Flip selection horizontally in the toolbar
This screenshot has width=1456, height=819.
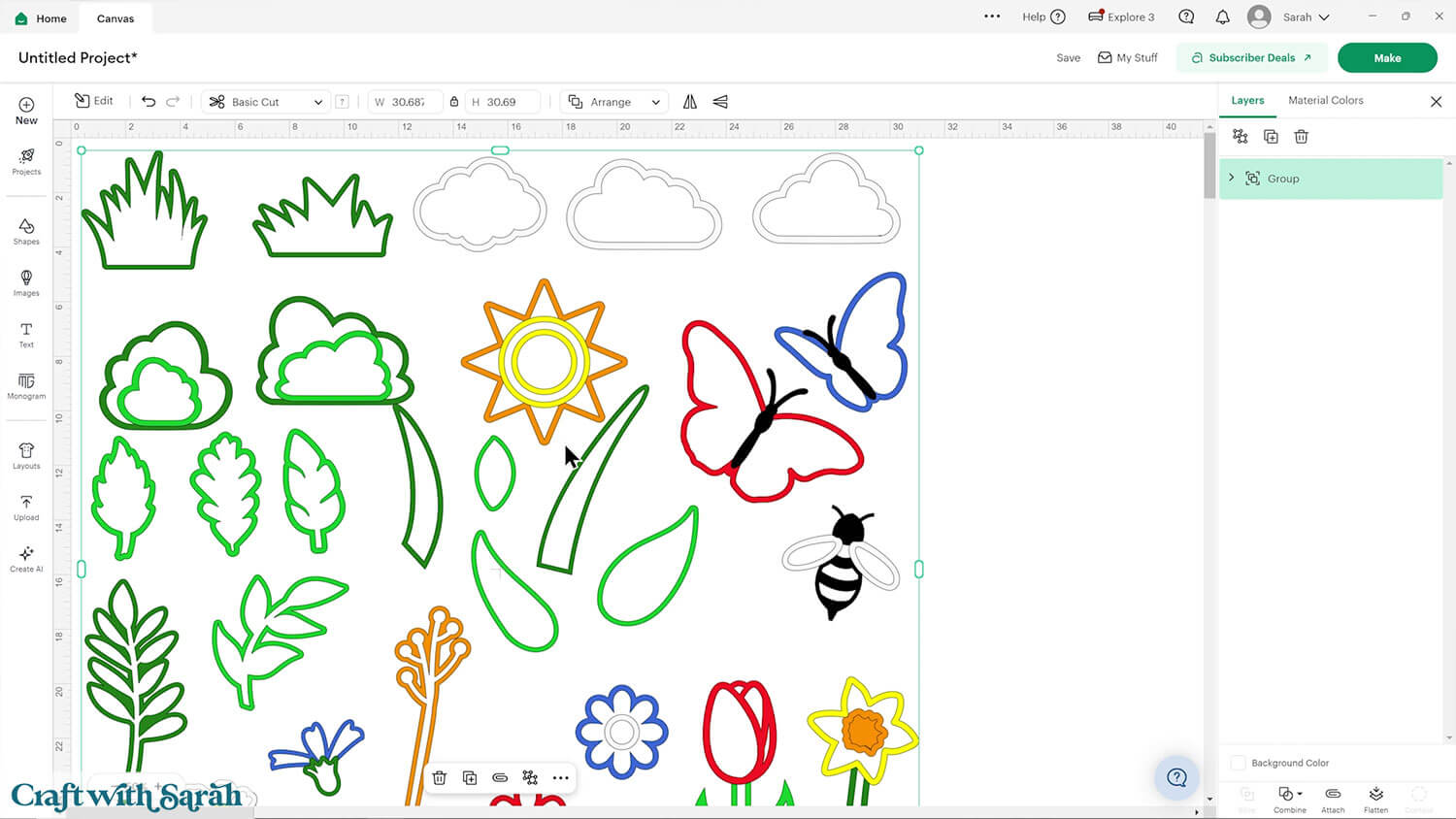[x=690, y=102]
